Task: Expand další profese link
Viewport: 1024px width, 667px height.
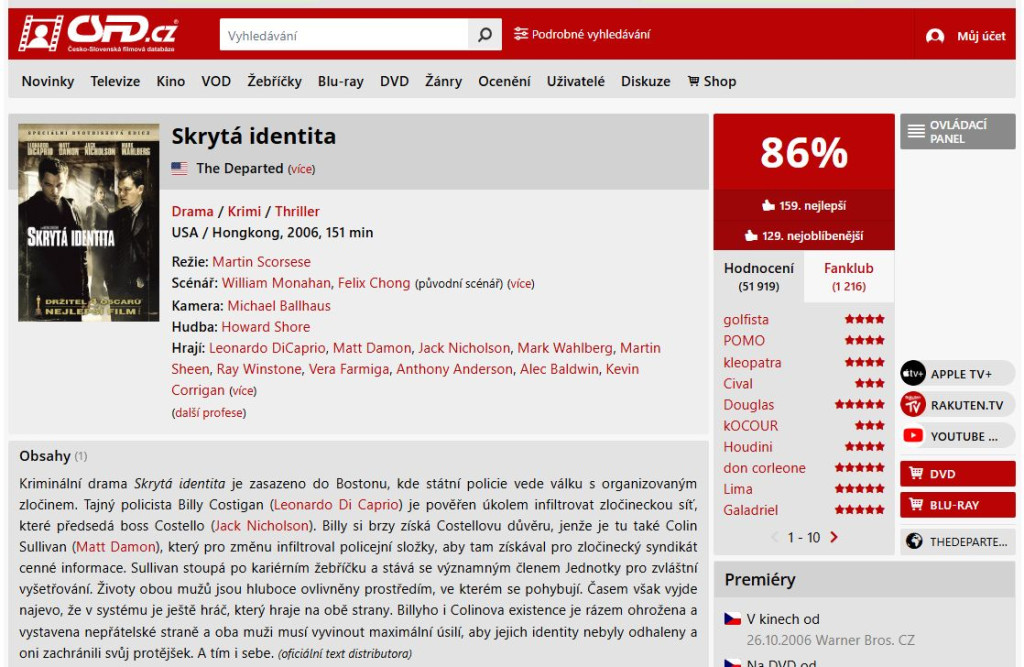Action: coord(209,413)
